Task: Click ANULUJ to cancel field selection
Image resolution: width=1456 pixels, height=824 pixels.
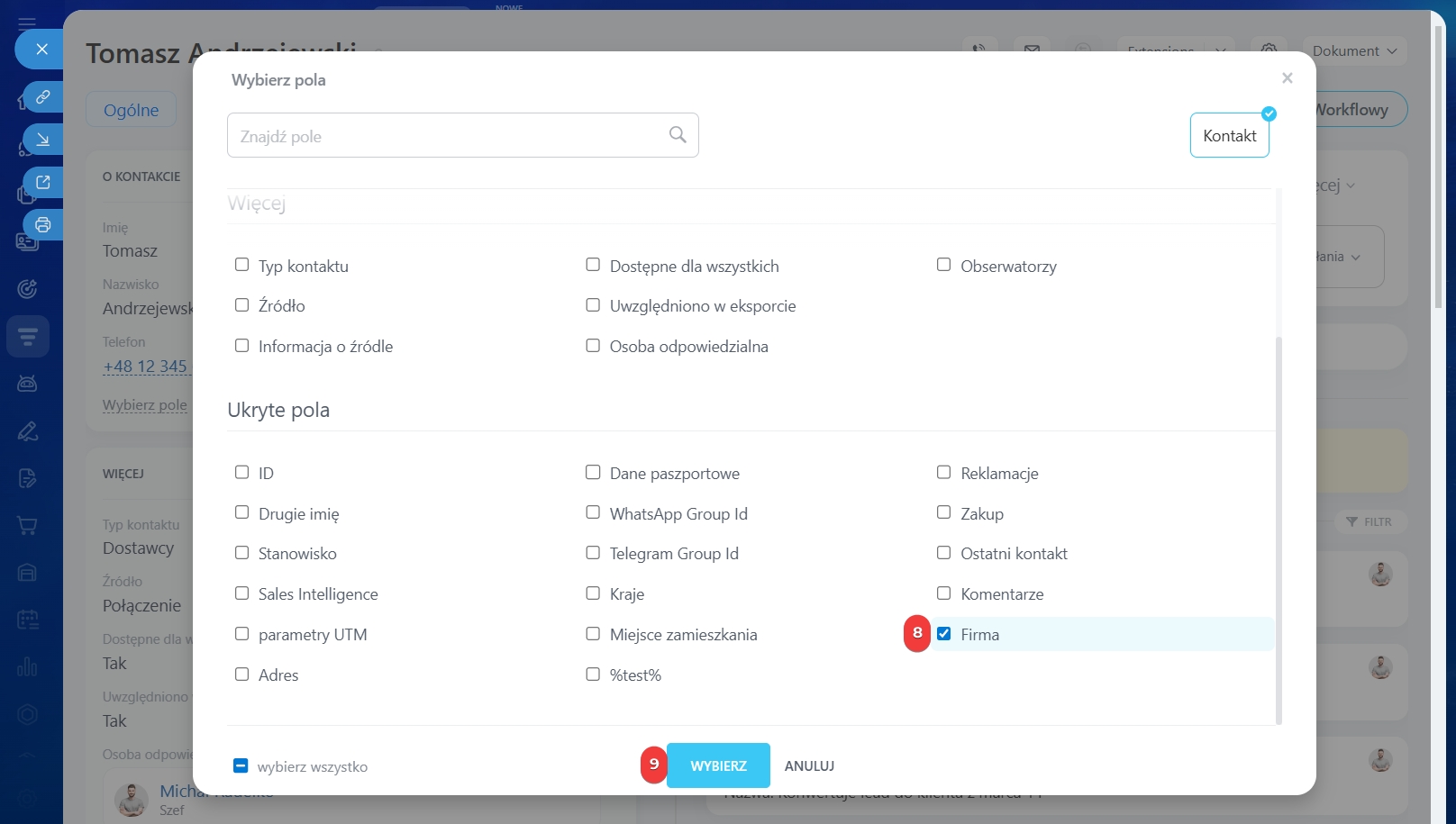Action: [809, 766]
